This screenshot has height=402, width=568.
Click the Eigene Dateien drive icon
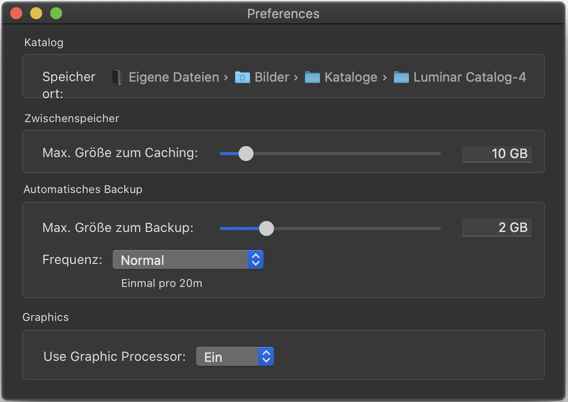coord(117,77)
